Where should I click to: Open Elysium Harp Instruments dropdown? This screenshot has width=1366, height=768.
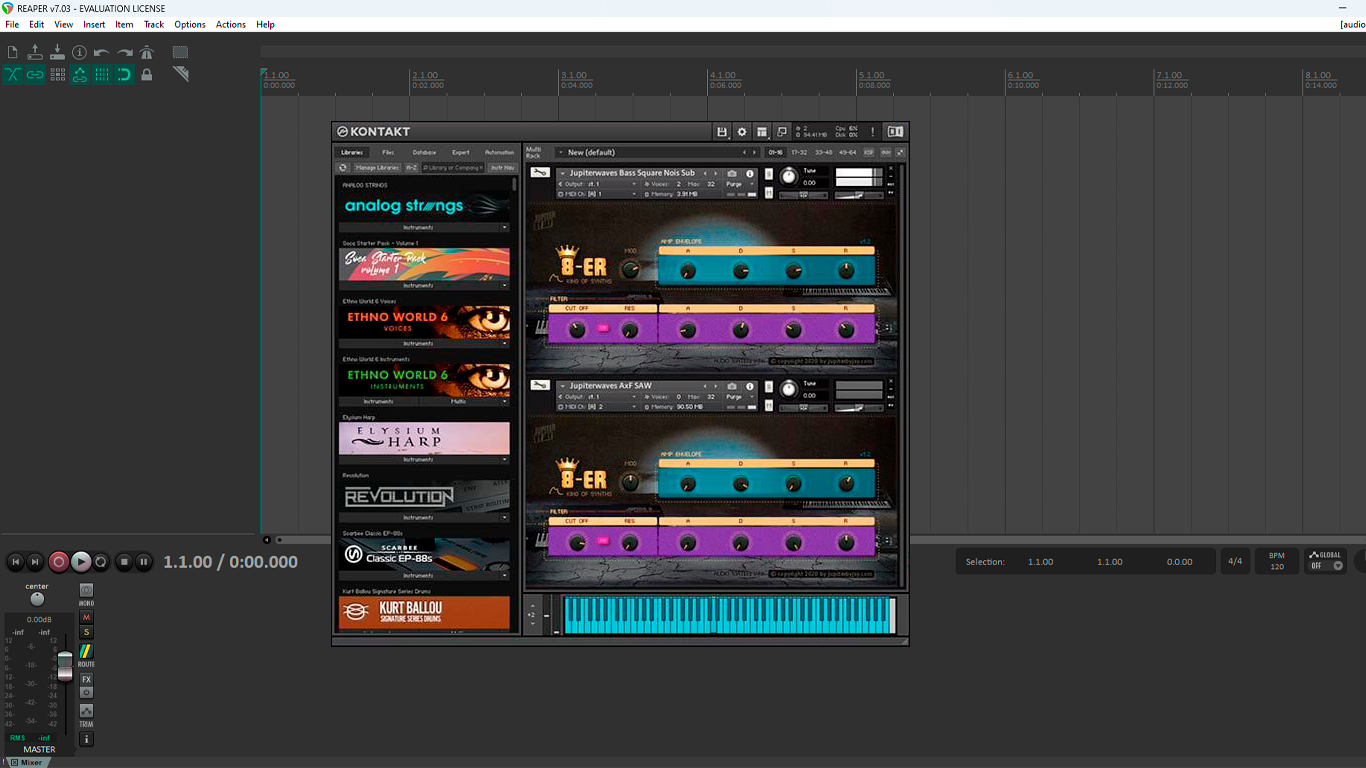coord(424,460)
